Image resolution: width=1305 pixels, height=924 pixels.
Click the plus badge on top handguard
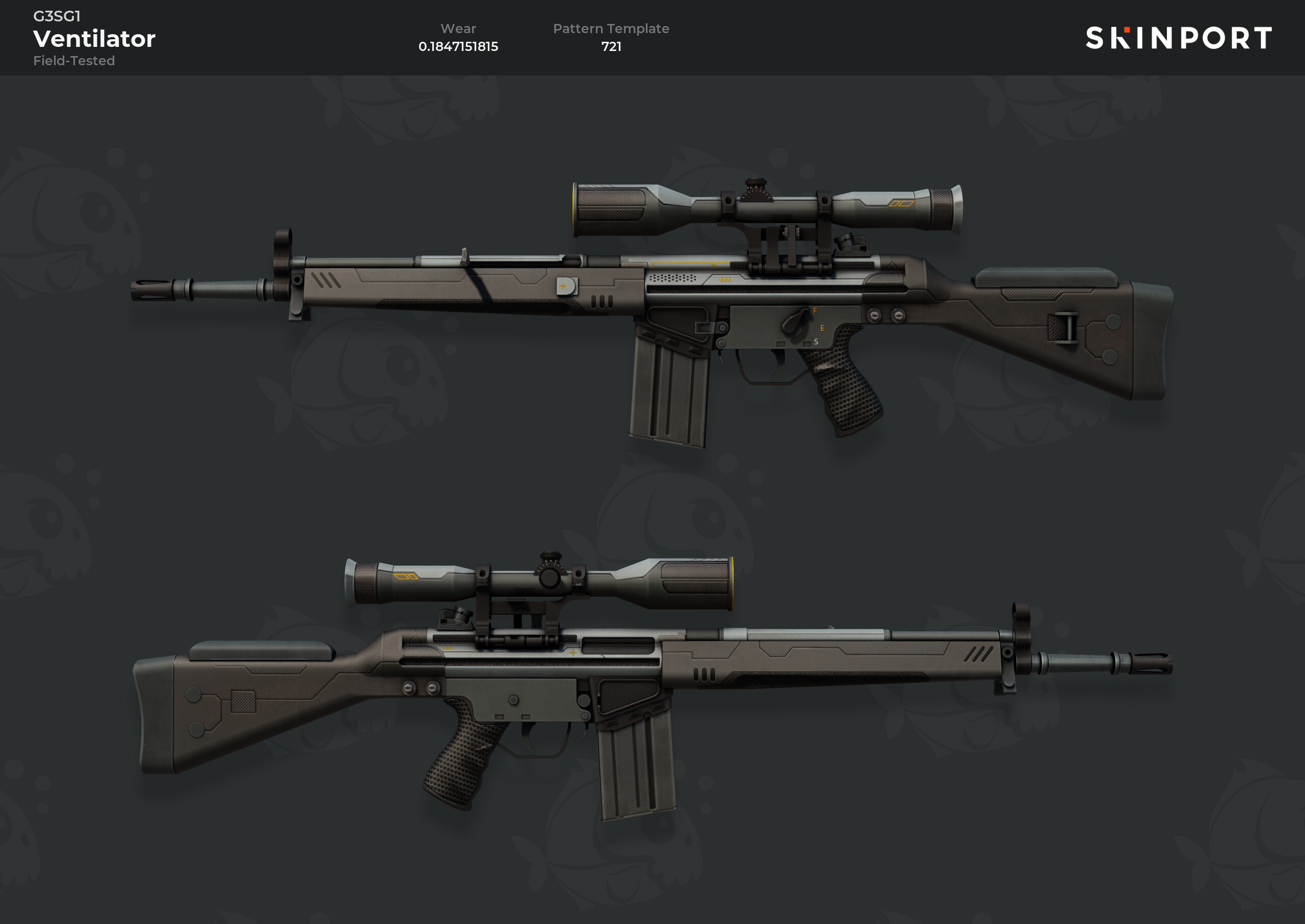pyautogui.click(x=566, y=286)
